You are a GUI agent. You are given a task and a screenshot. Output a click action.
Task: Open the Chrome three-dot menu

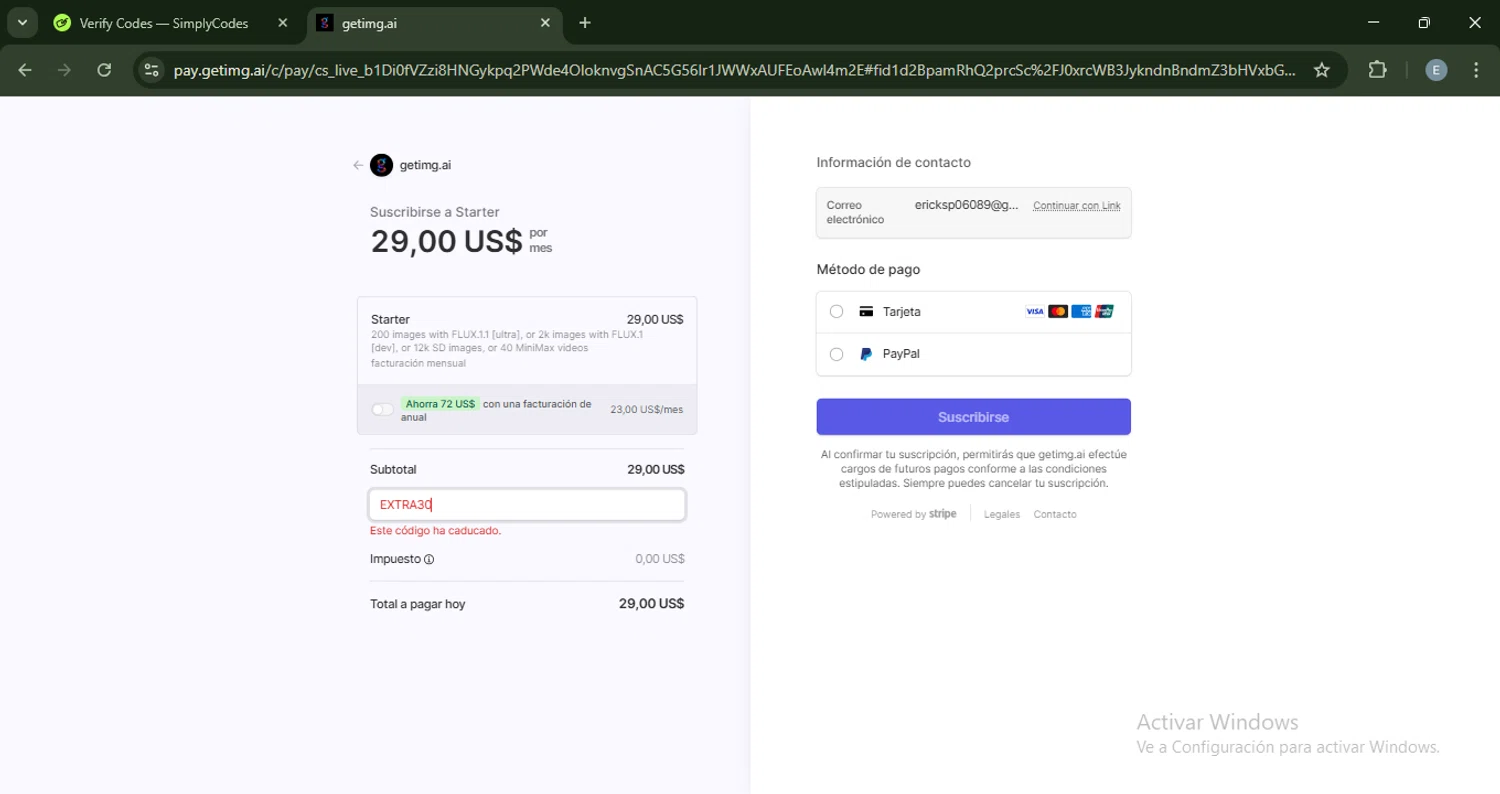tap(1476, 70)
